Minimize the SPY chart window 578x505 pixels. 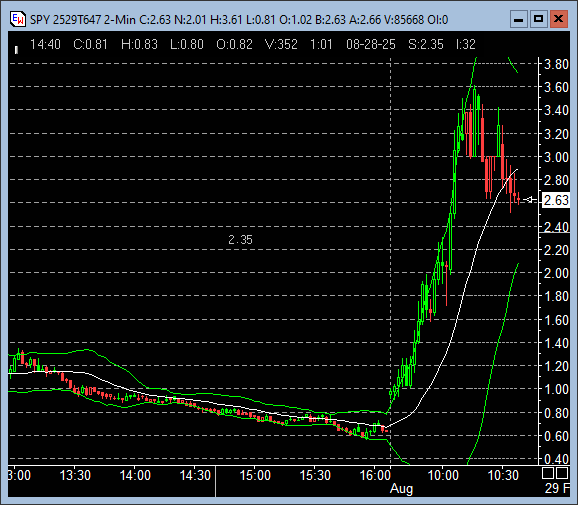pyautogui.click(x=519, y=19)
